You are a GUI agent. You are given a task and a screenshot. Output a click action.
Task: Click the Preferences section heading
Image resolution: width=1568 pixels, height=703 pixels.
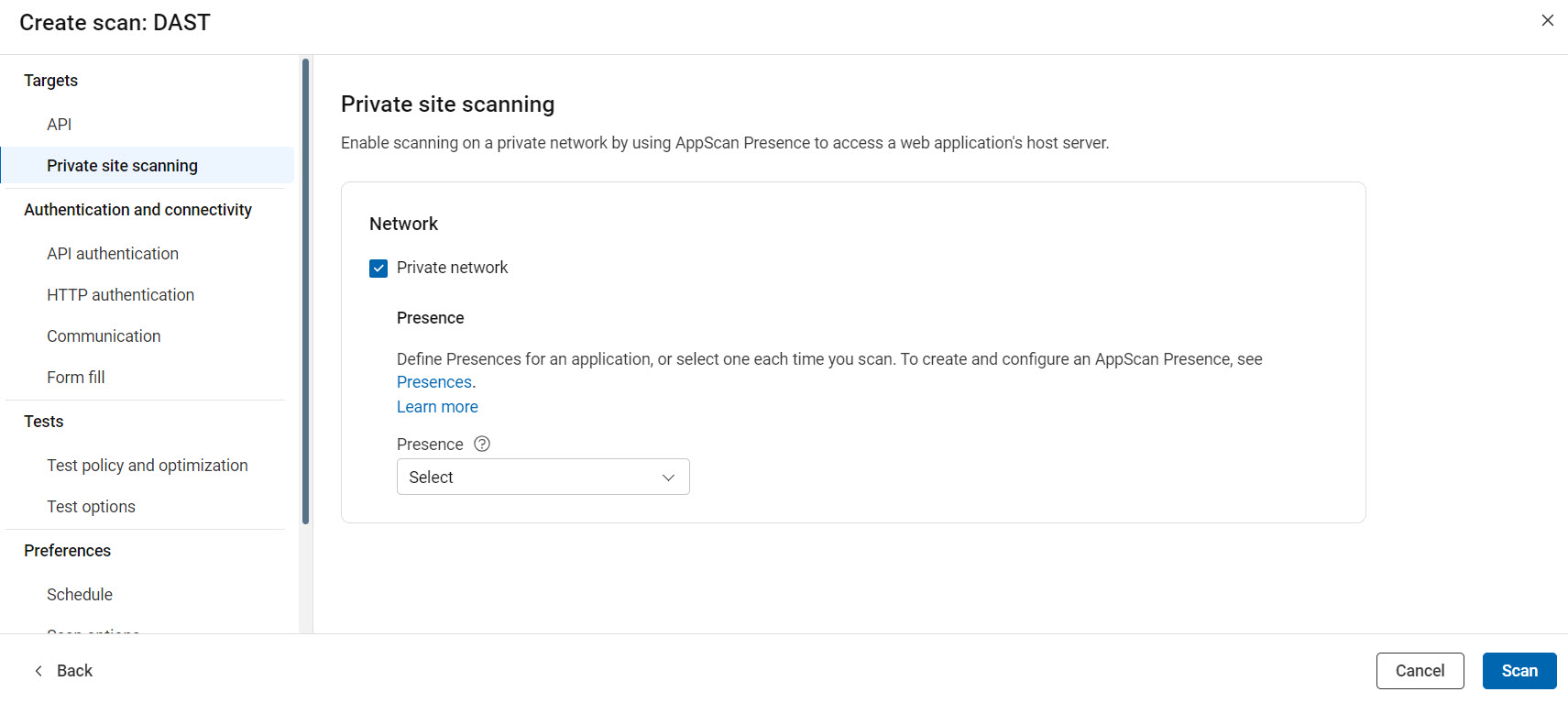[x=68, y=551]
